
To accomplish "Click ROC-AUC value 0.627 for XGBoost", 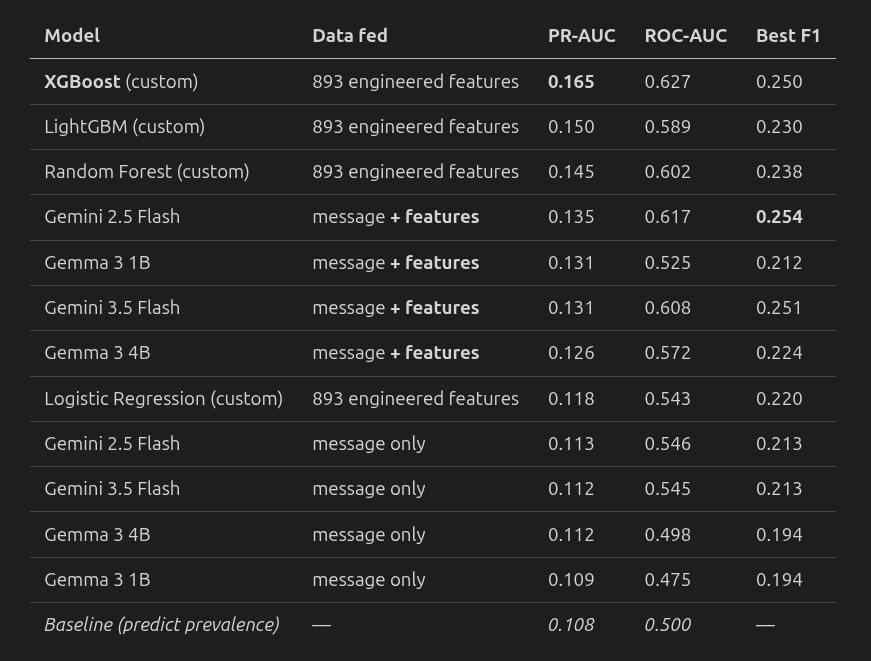I will pos(668,82).
